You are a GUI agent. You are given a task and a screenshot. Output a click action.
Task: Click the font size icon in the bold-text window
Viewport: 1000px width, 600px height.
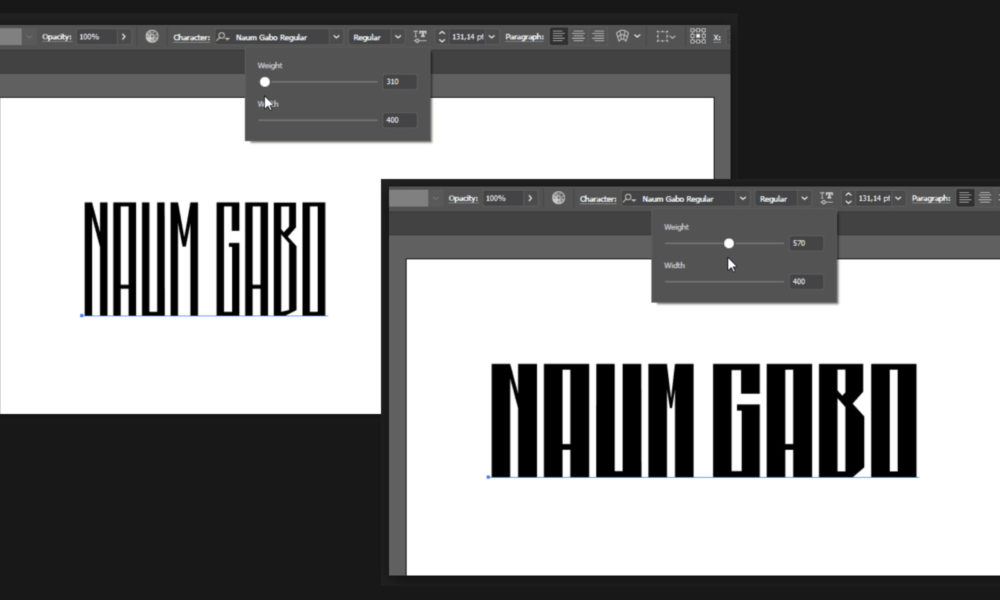click(826, 198)
